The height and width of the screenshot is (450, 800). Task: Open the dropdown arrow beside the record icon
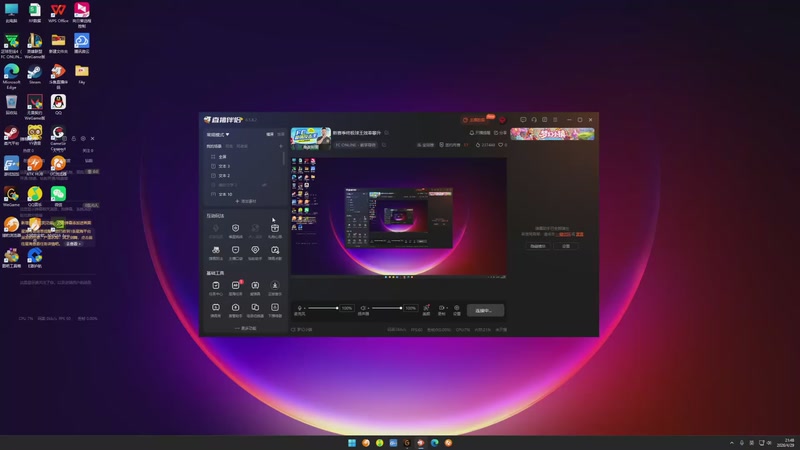click(x=446, y=308)
